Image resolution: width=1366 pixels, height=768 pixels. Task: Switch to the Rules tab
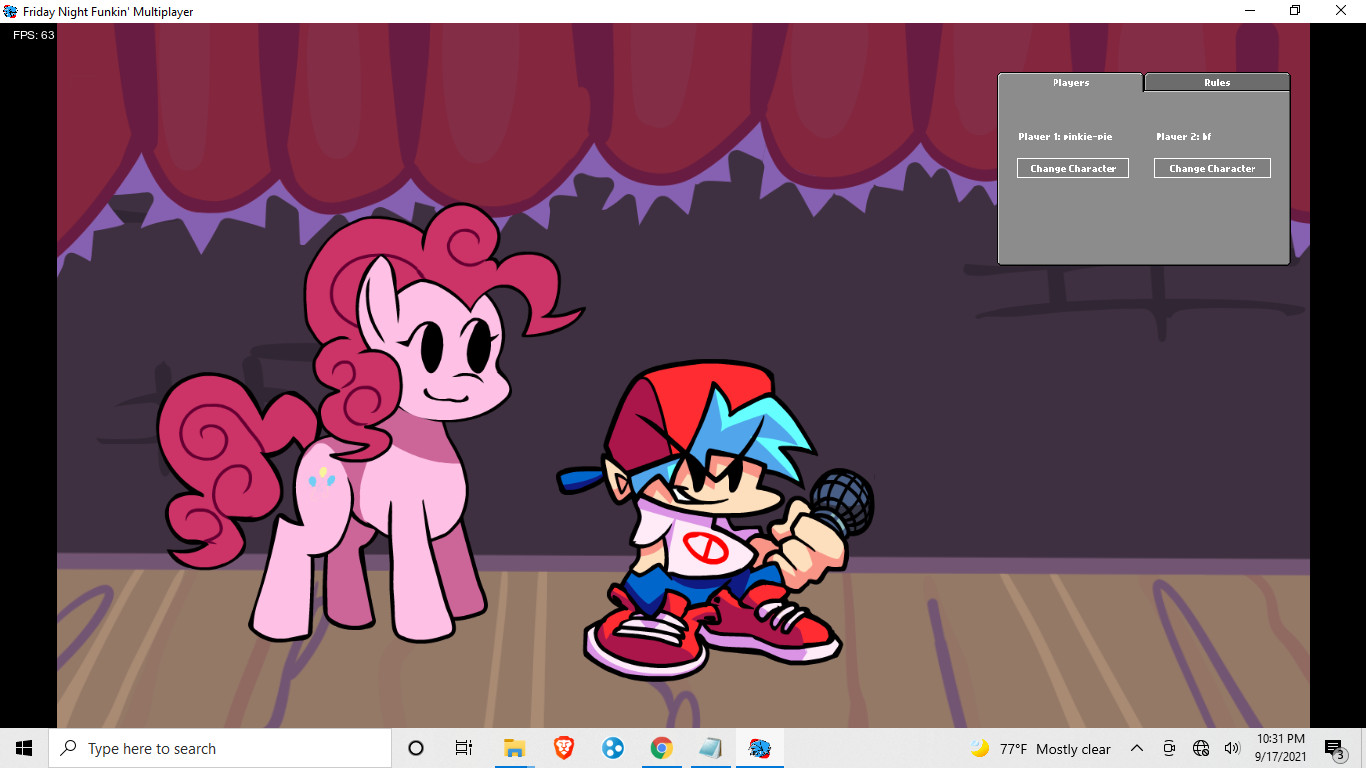(x=1217, y=82)
